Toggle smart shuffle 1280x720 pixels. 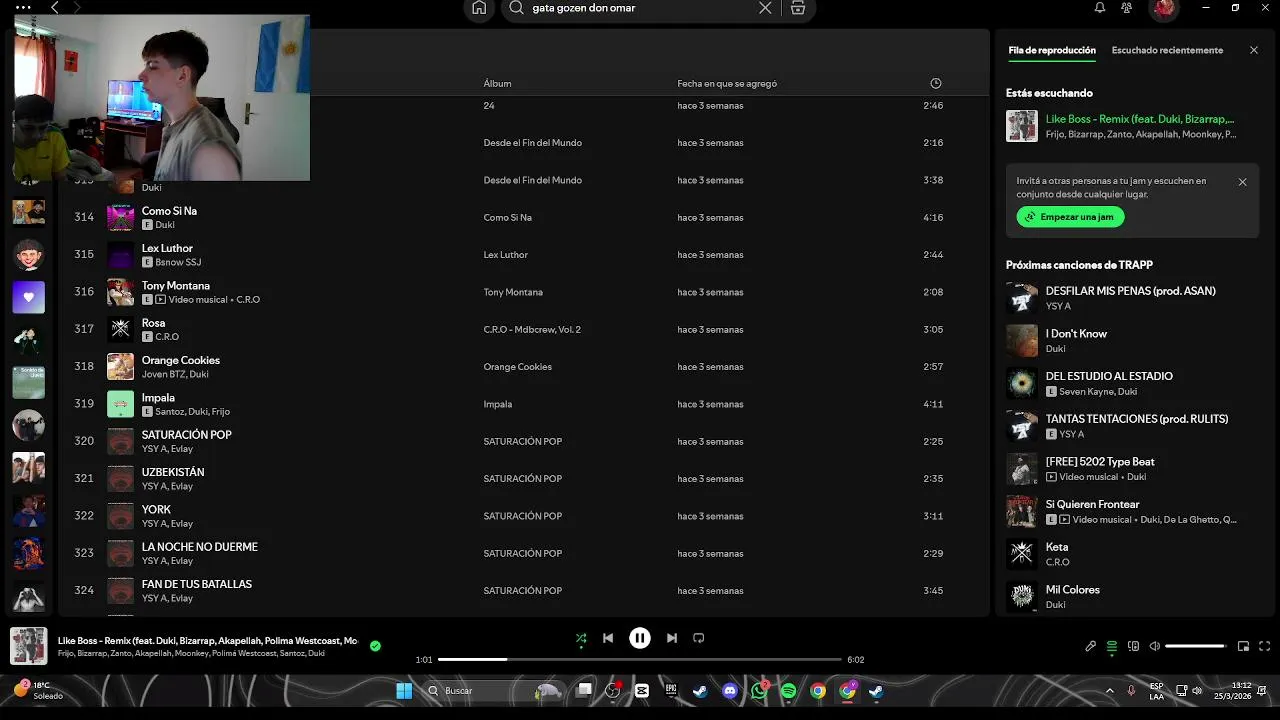[581, 638]
